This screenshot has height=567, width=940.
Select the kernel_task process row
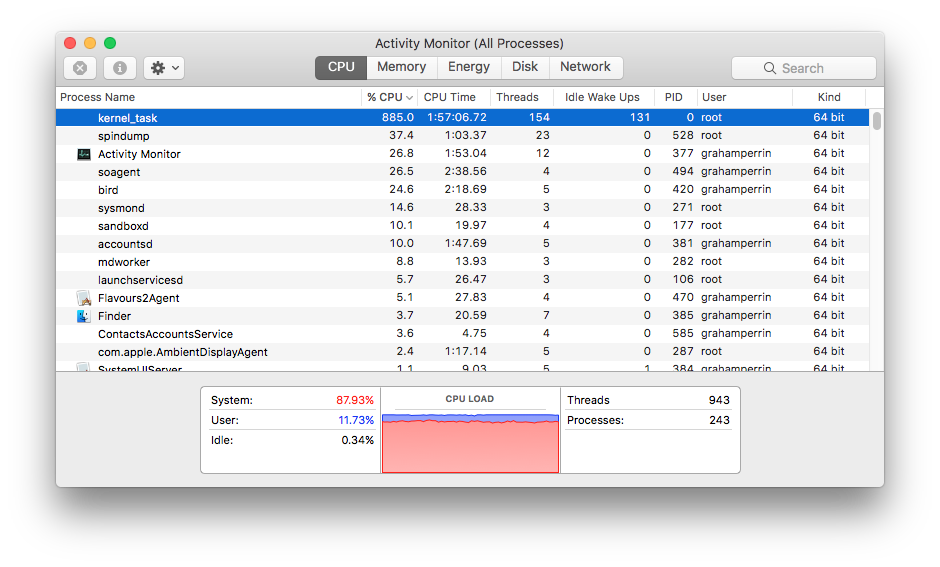[x=462, y=117]
